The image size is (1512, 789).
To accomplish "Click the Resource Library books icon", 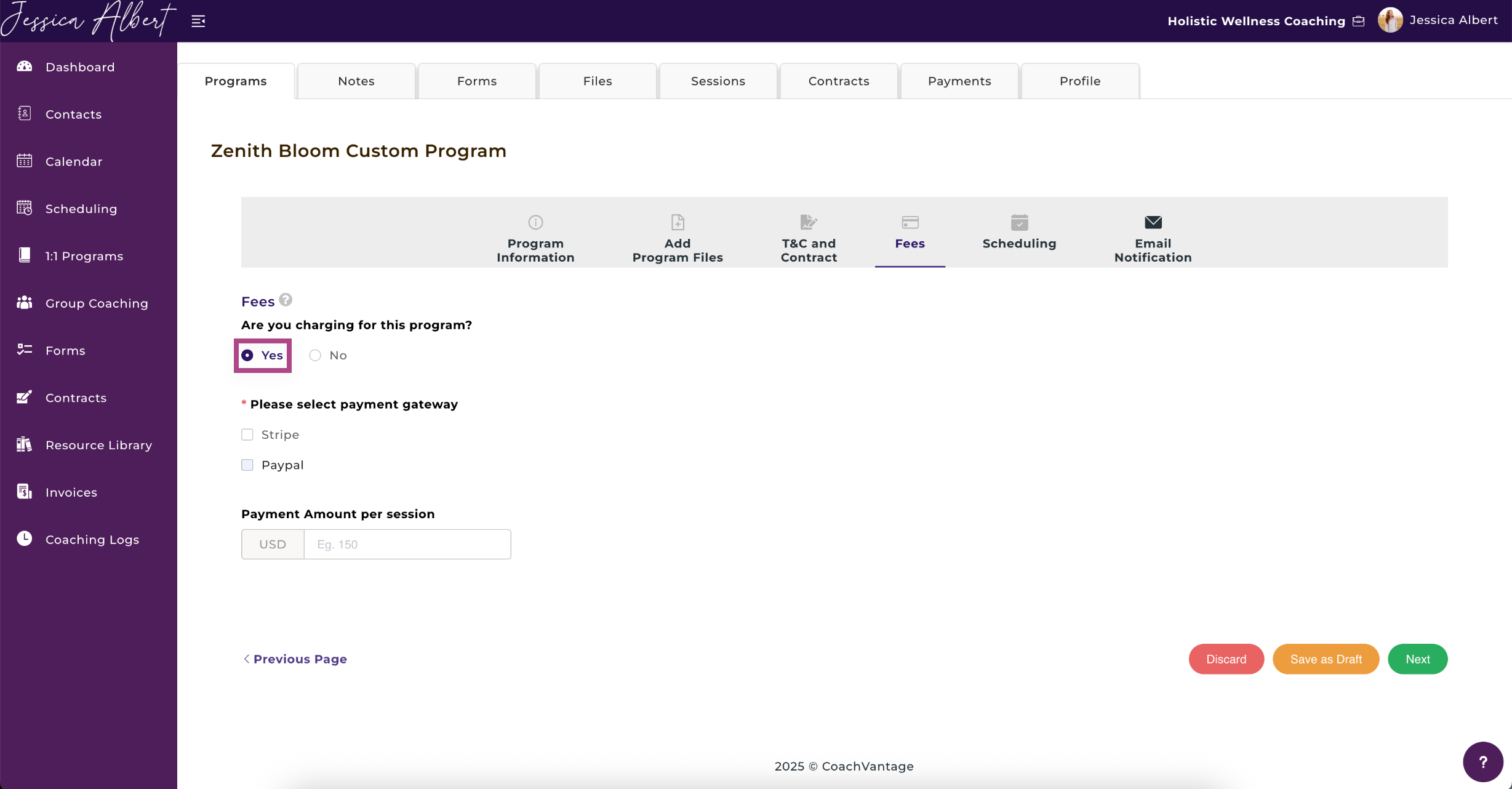I will 24,444.
